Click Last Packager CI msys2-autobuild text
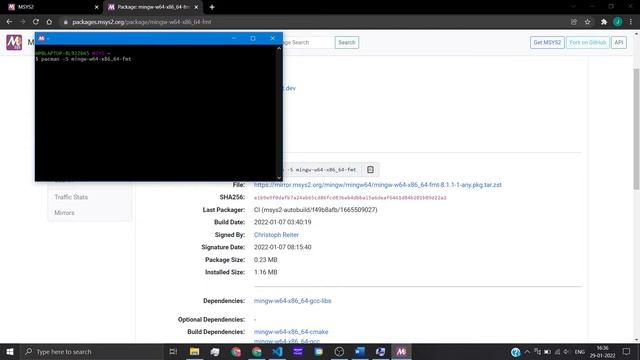 [316, 210]
